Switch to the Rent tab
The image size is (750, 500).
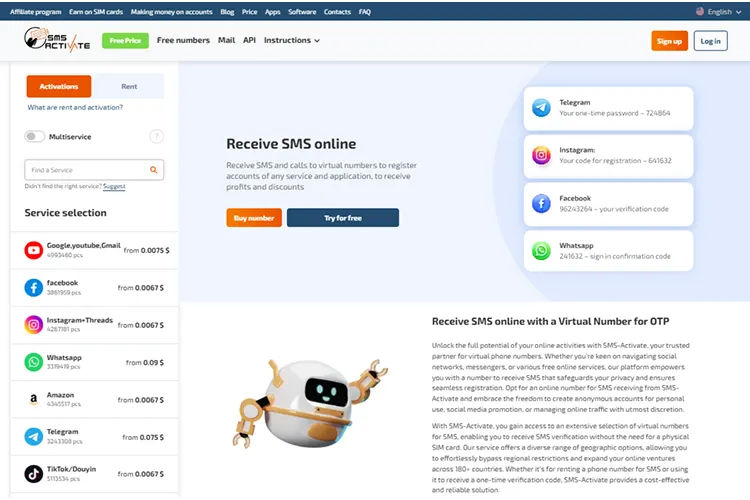[x=129, y=87]
